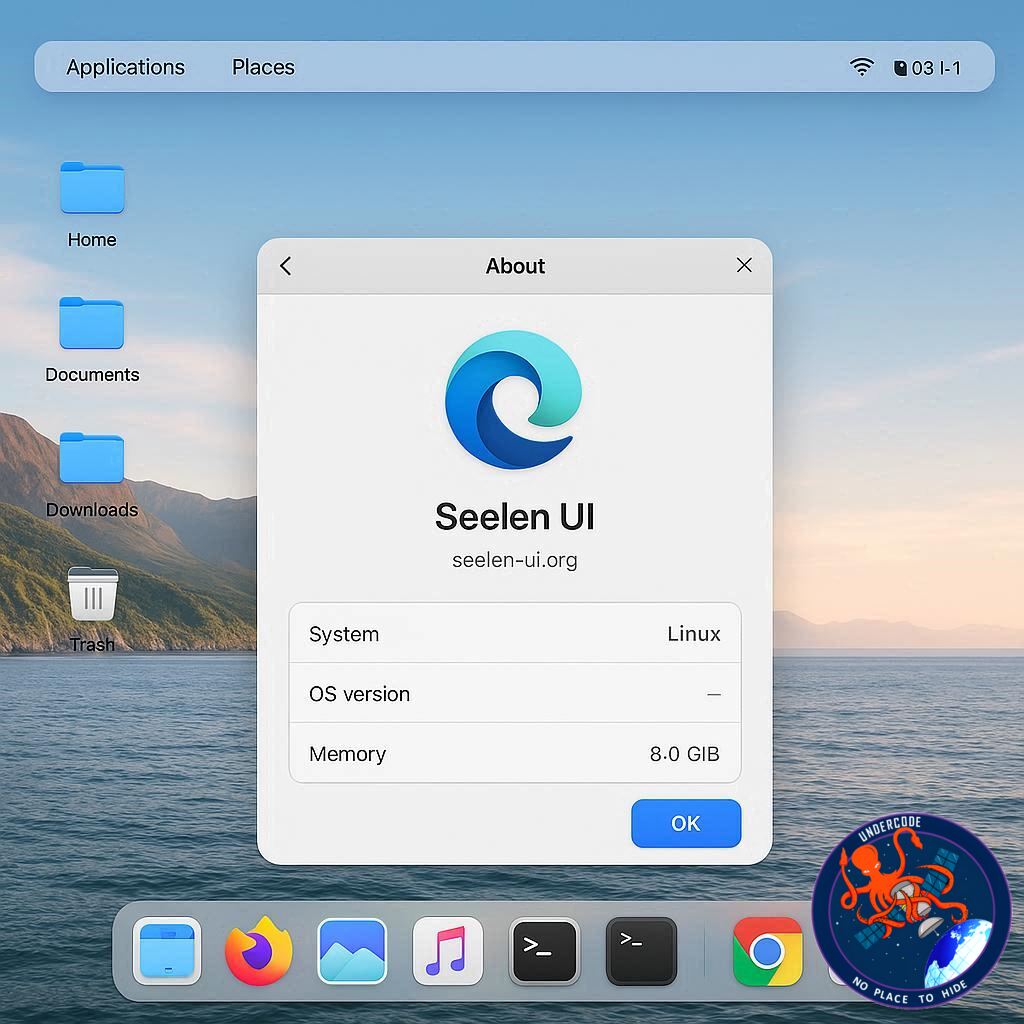Click the About dialog title
The width and height of the screenshot is (1024, 1024).
[x=515, y=266]
